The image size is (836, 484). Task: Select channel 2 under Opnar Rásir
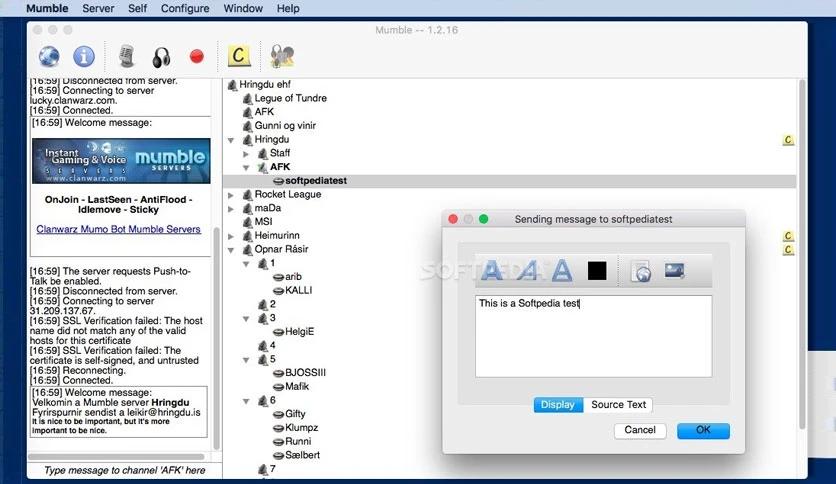(272, 304)
